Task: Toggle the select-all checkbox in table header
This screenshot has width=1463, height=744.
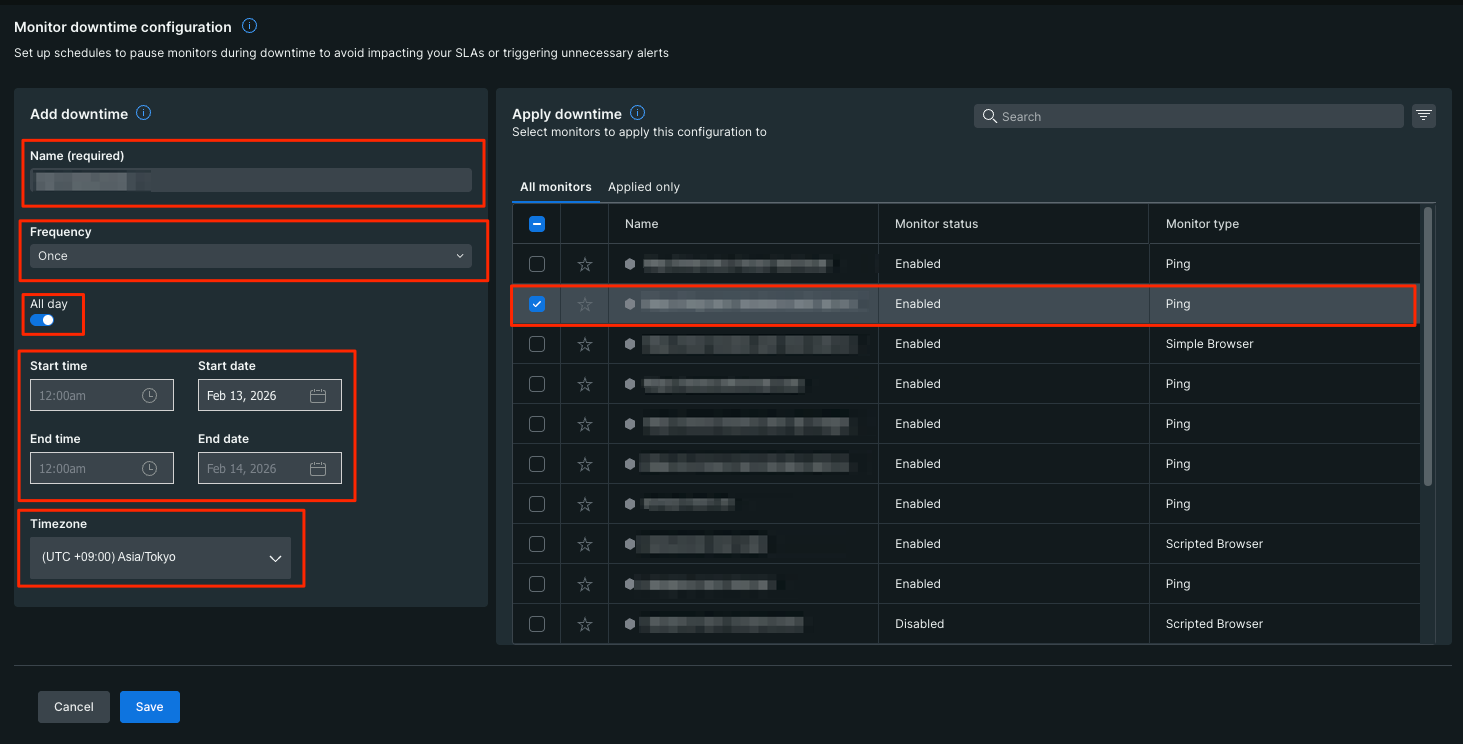Action: tap(537, 224)
